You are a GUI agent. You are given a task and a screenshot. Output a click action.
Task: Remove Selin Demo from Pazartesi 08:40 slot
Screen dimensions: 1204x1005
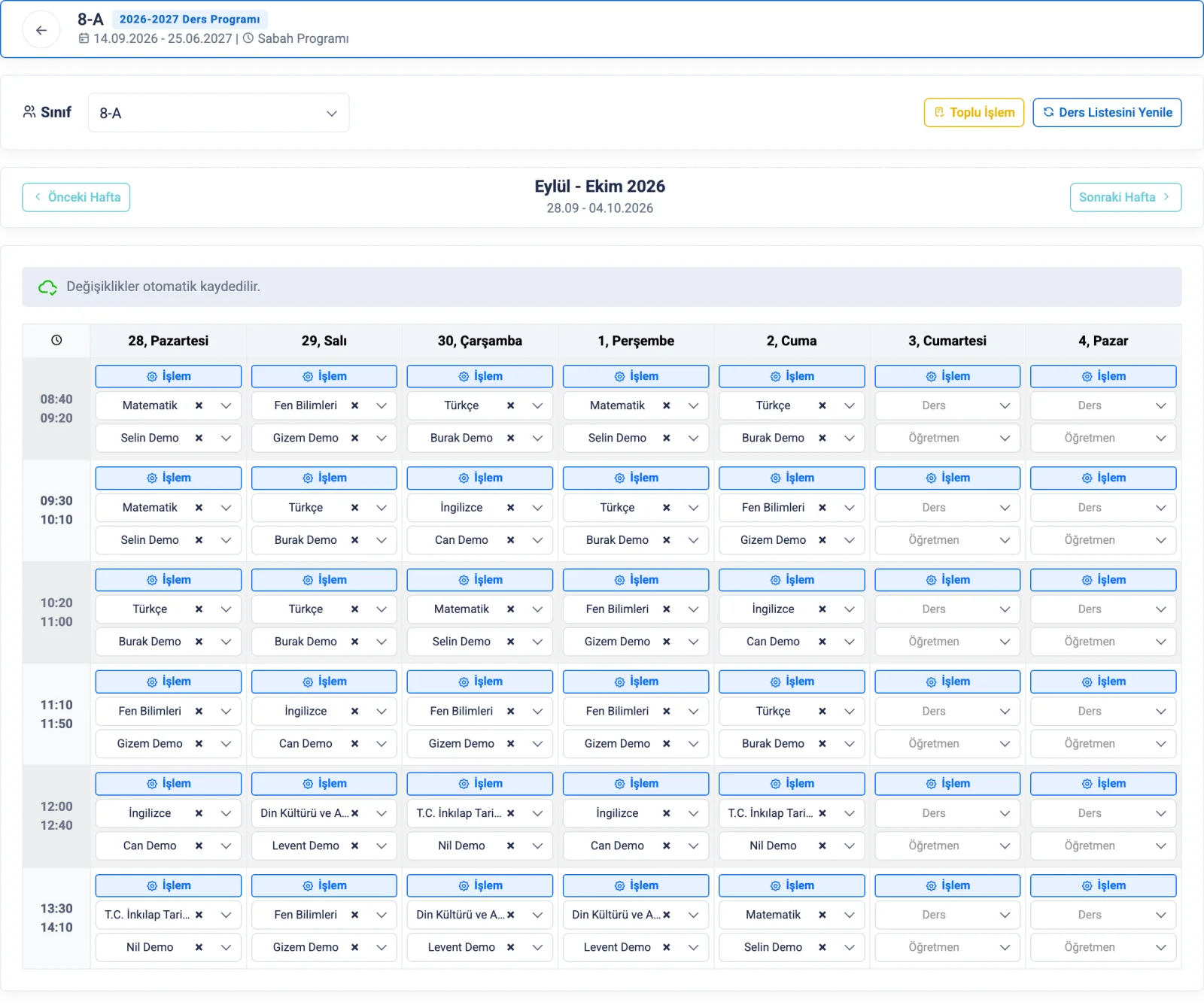(199, 438)
